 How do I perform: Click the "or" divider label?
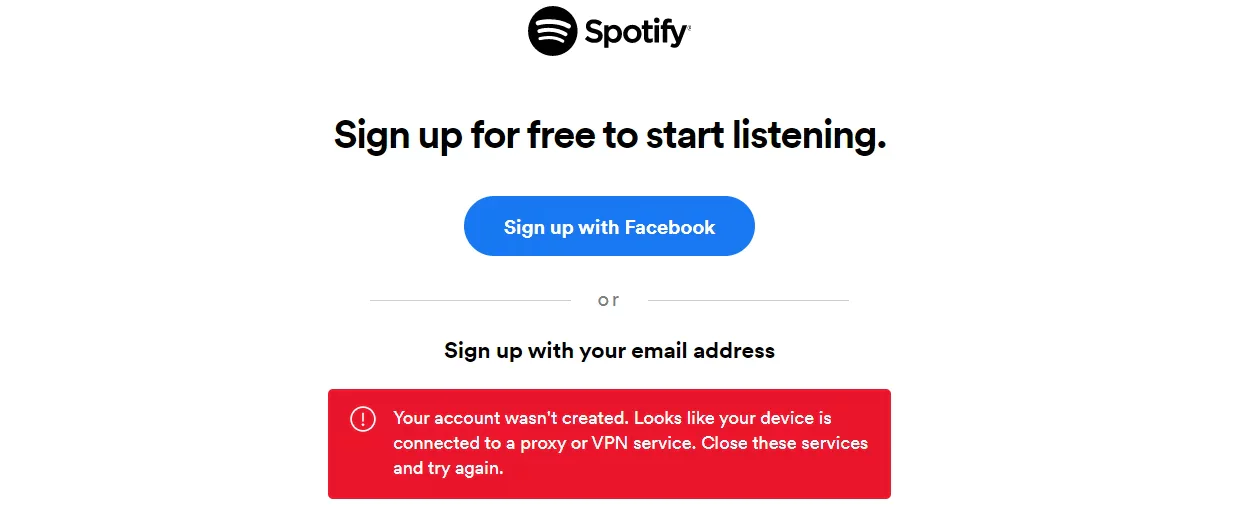coord(609,300)
